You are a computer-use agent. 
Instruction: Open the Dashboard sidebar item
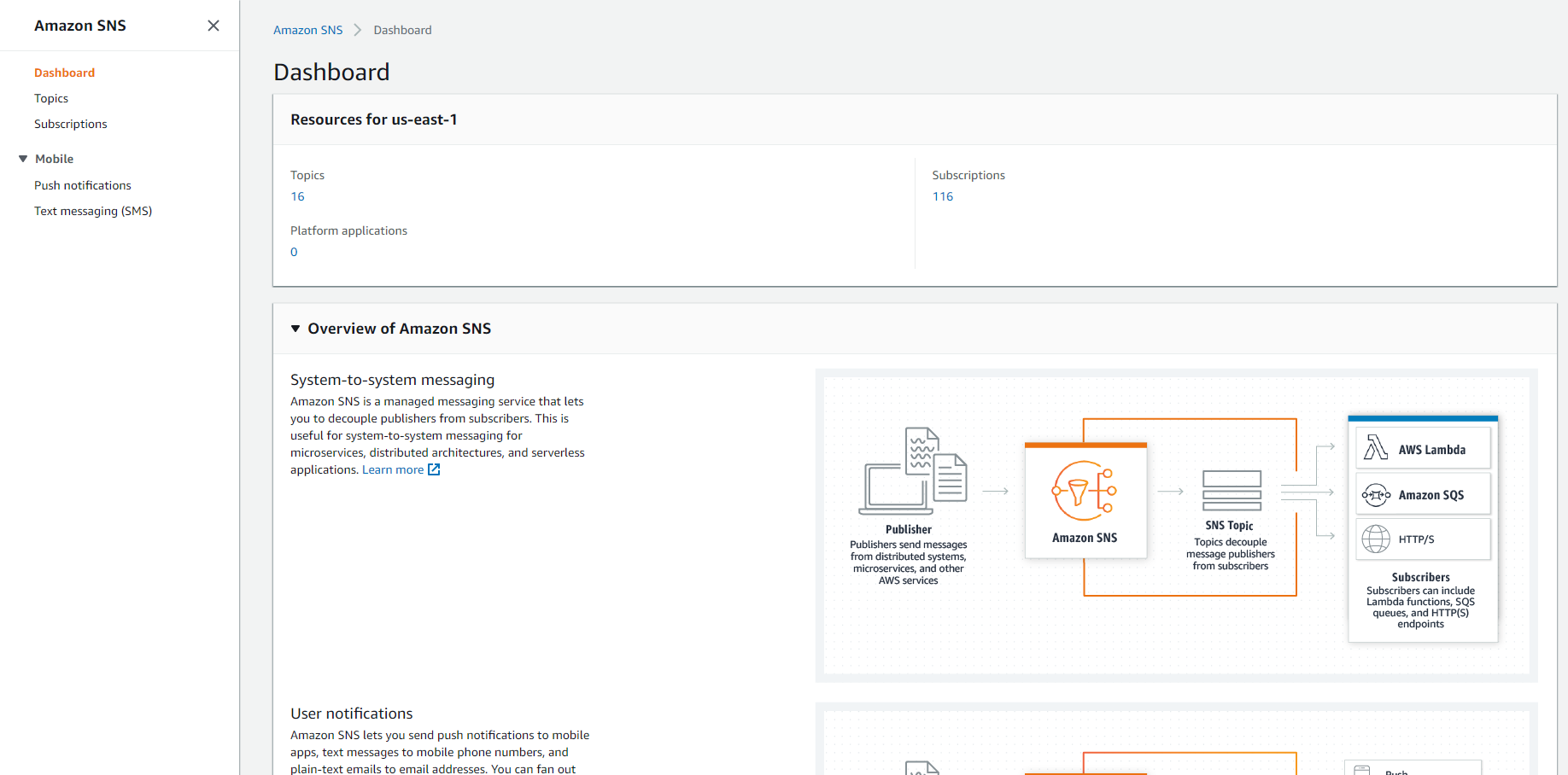coord(64,73)
